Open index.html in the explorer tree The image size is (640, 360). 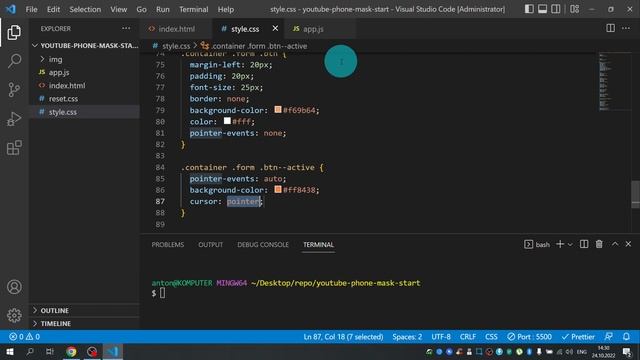(84, 86)
